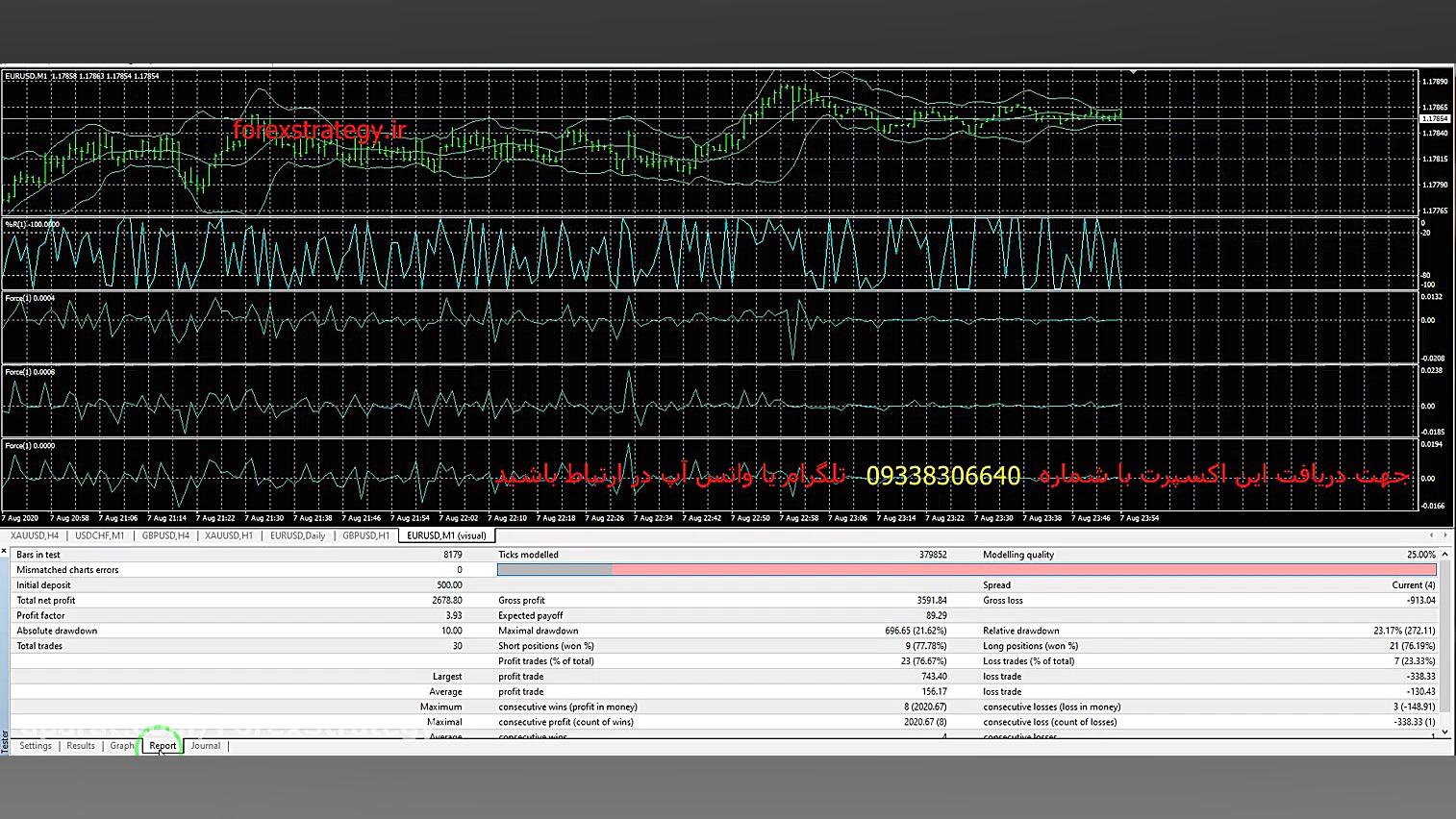Close the Tester panel with the X icon
Screen dimensions: 1456x819
click(x=5, y=552)
